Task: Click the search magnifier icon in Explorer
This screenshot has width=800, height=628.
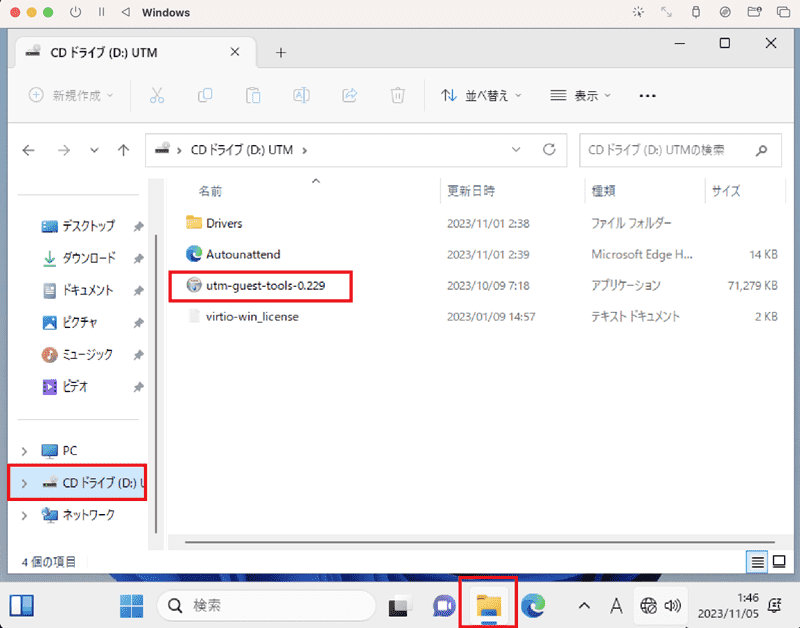Action: point(761,150)
